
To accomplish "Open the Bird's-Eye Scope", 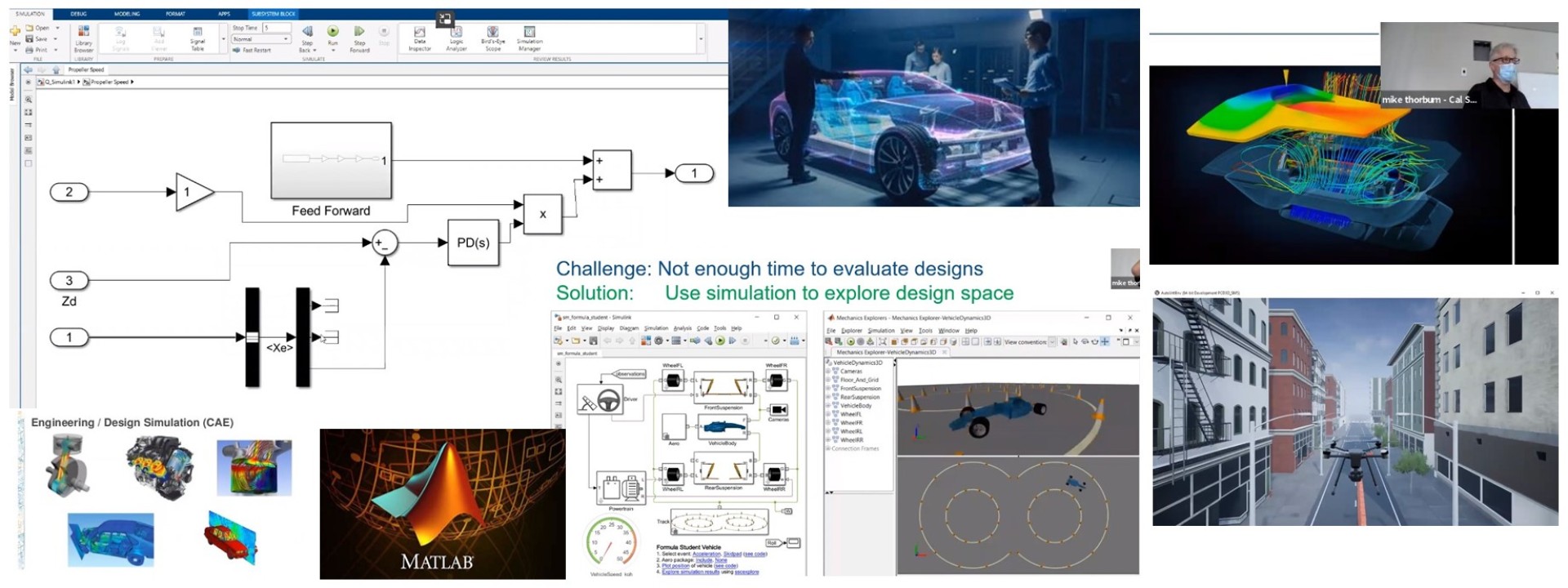I will click(493, 39).
